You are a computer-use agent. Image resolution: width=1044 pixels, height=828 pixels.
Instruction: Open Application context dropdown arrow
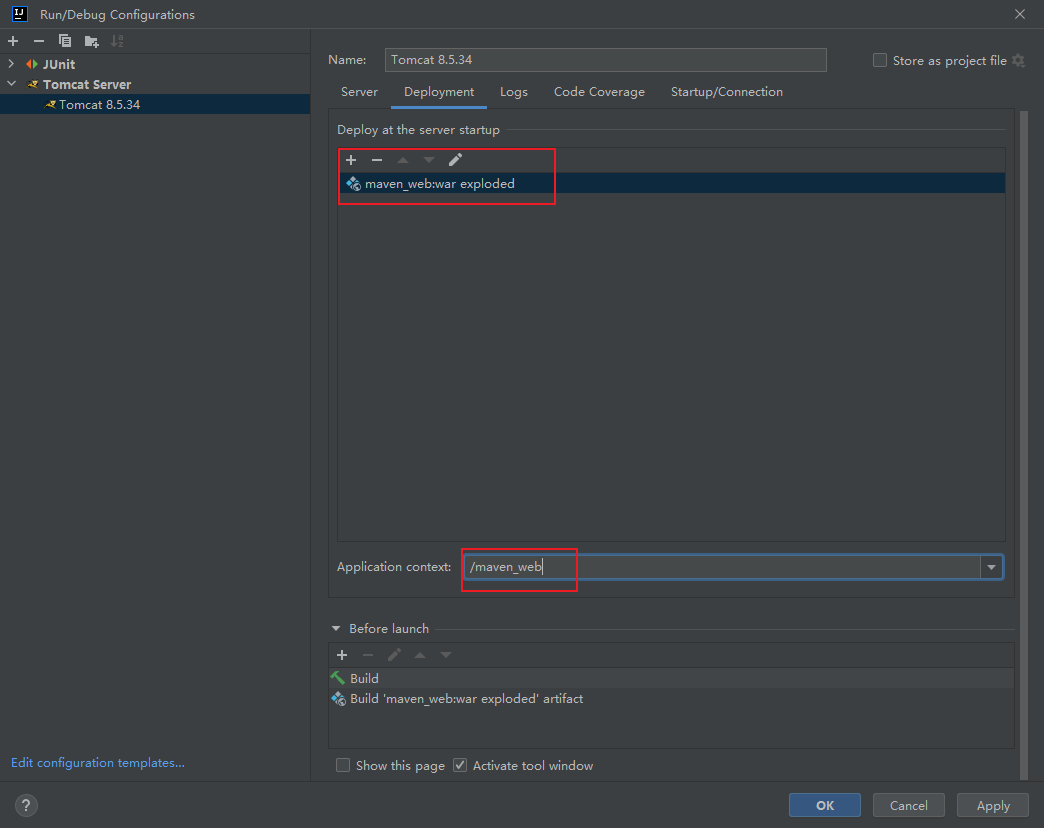tap(991, 567)
